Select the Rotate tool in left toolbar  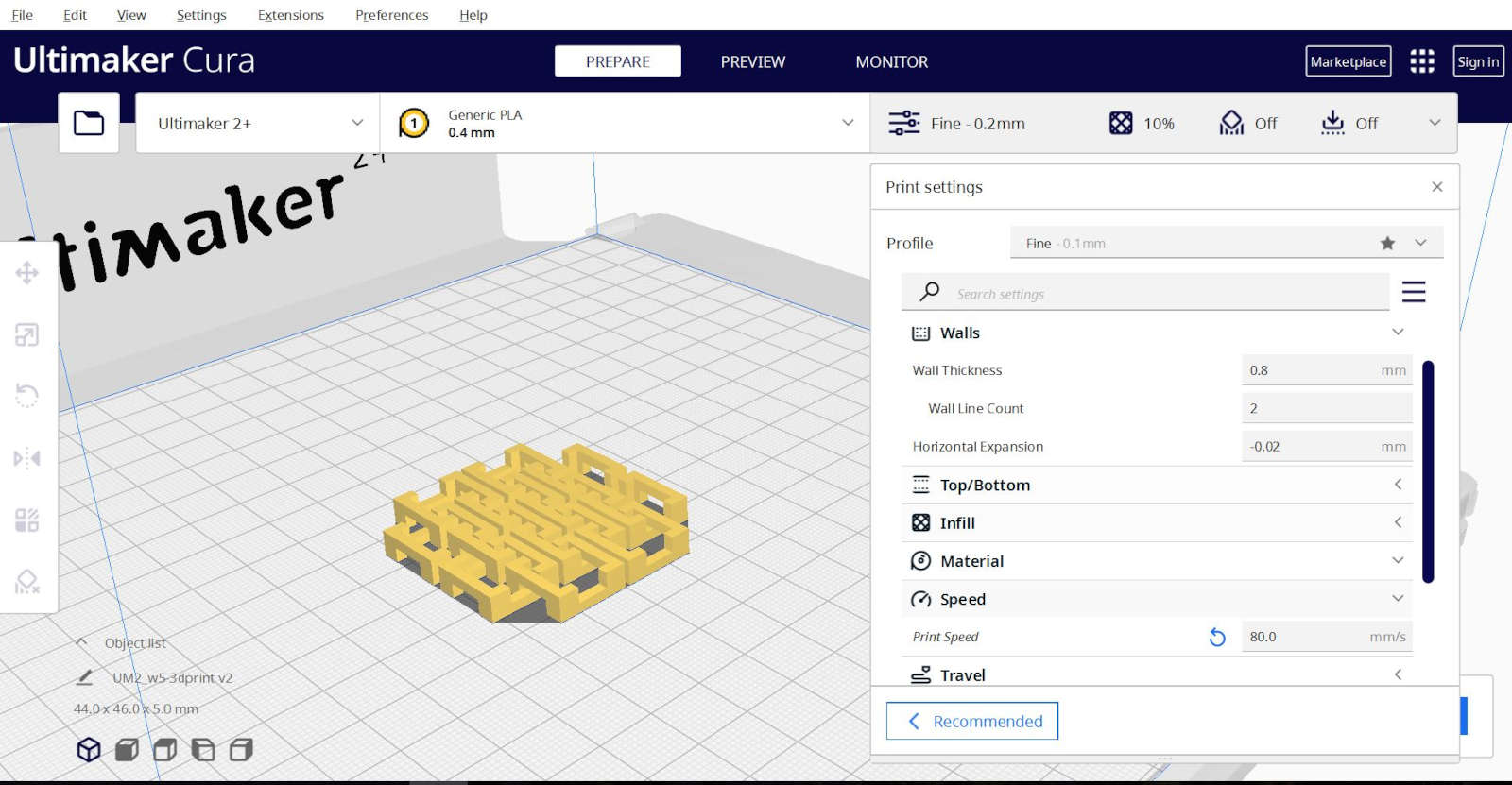click(26, 396)
